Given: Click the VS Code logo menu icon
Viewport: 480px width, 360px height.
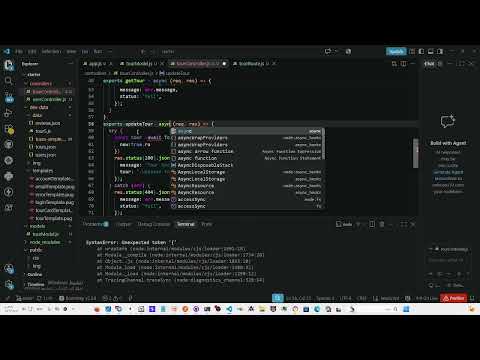Looking at the screenshot, I should [x=7, y=51].
